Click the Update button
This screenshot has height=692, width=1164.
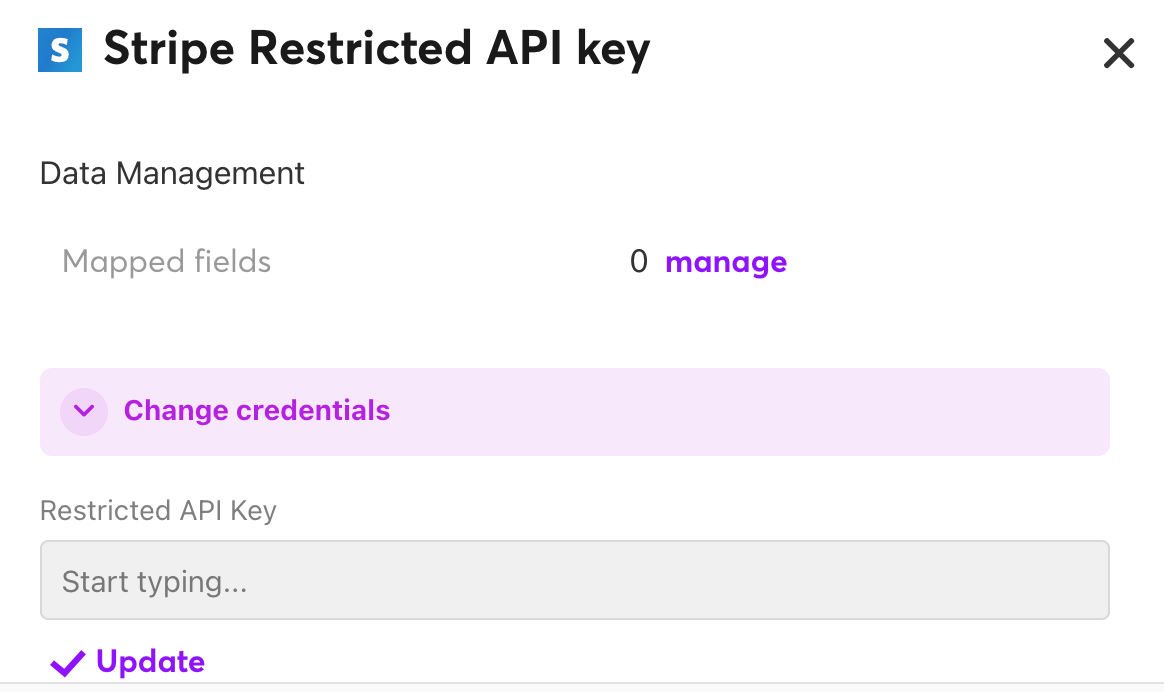pyautogui.click(x=148, y=662)
